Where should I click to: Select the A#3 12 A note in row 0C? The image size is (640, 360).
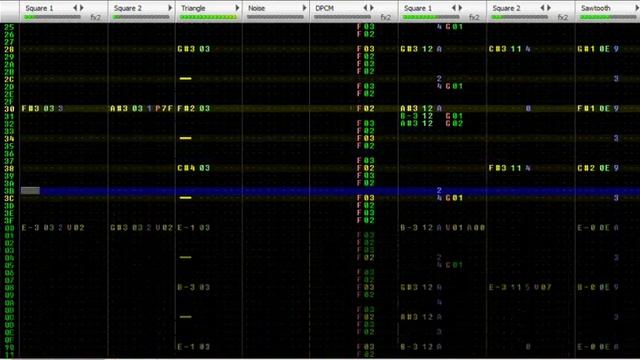tap(421, 317)
